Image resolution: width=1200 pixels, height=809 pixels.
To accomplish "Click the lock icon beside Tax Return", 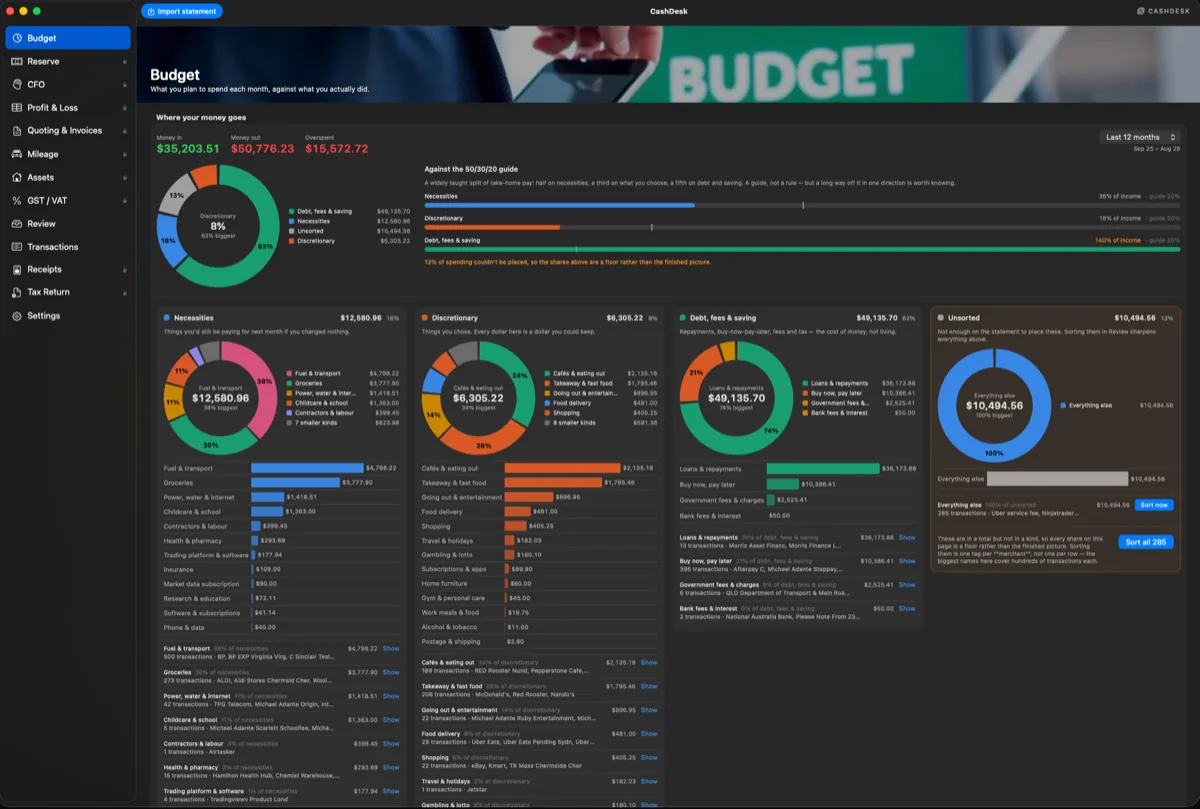I will coord(124,293).
